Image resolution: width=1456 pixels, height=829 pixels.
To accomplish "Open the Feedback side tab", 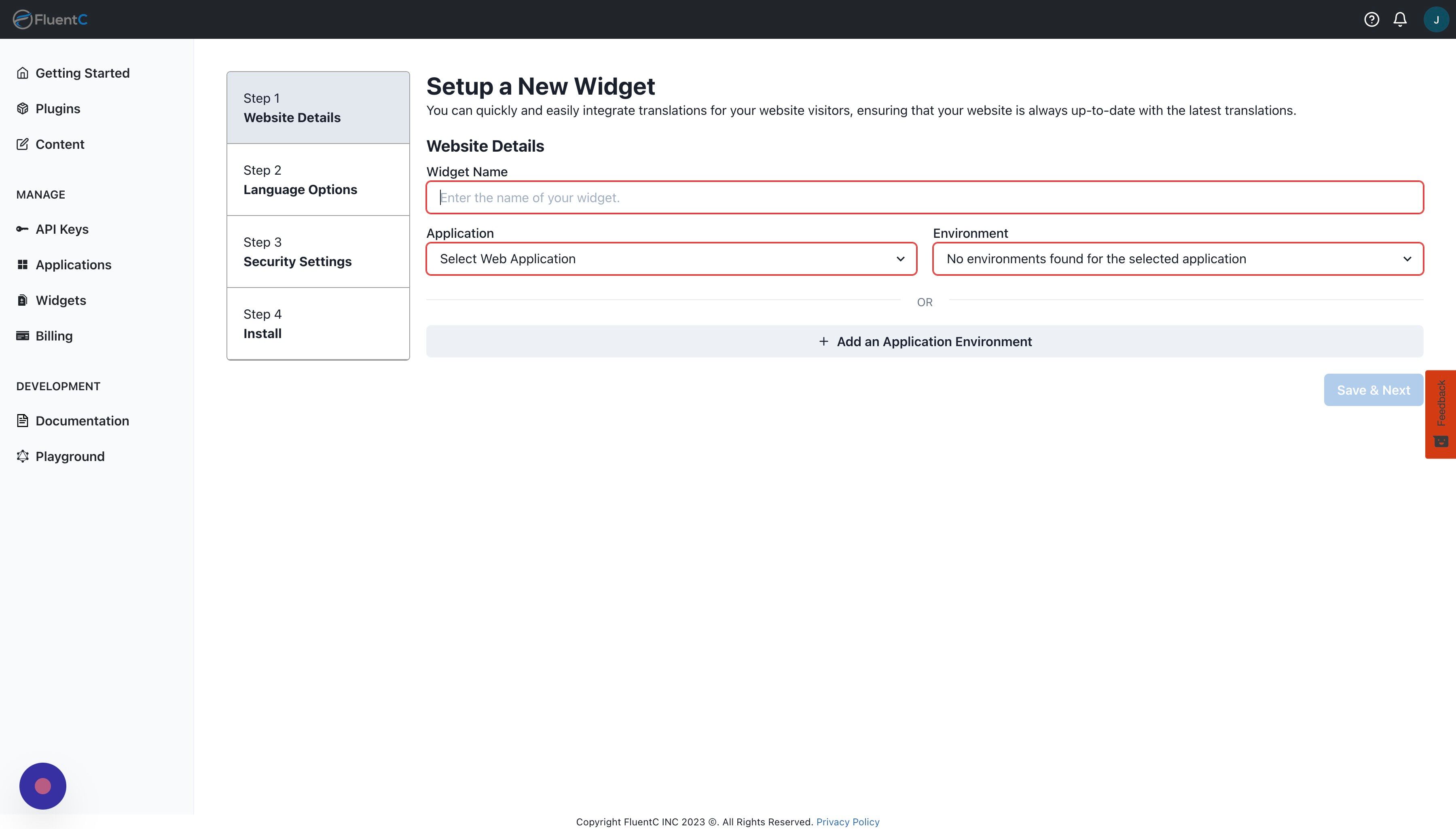I will pos(1440,413).
